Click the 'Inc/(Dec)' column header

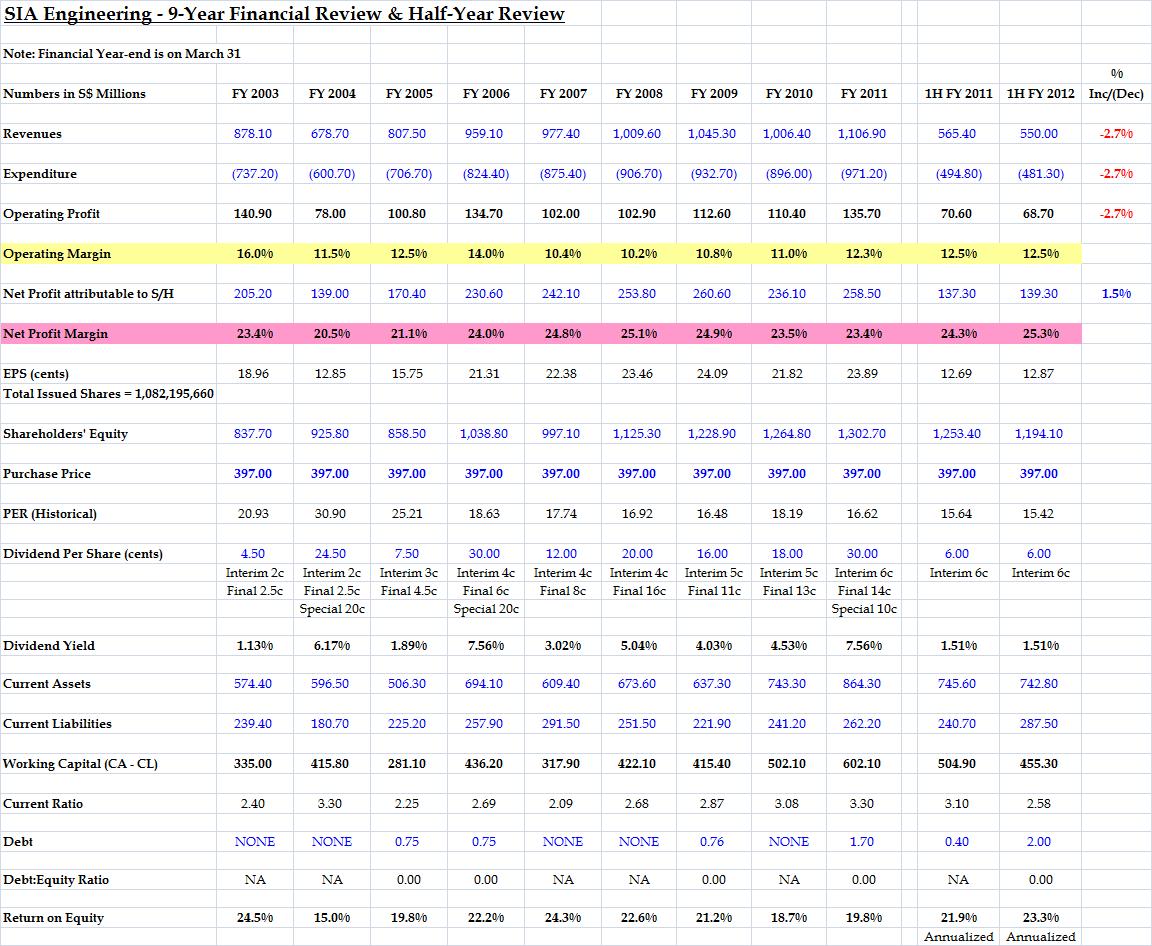[1116, 93]
